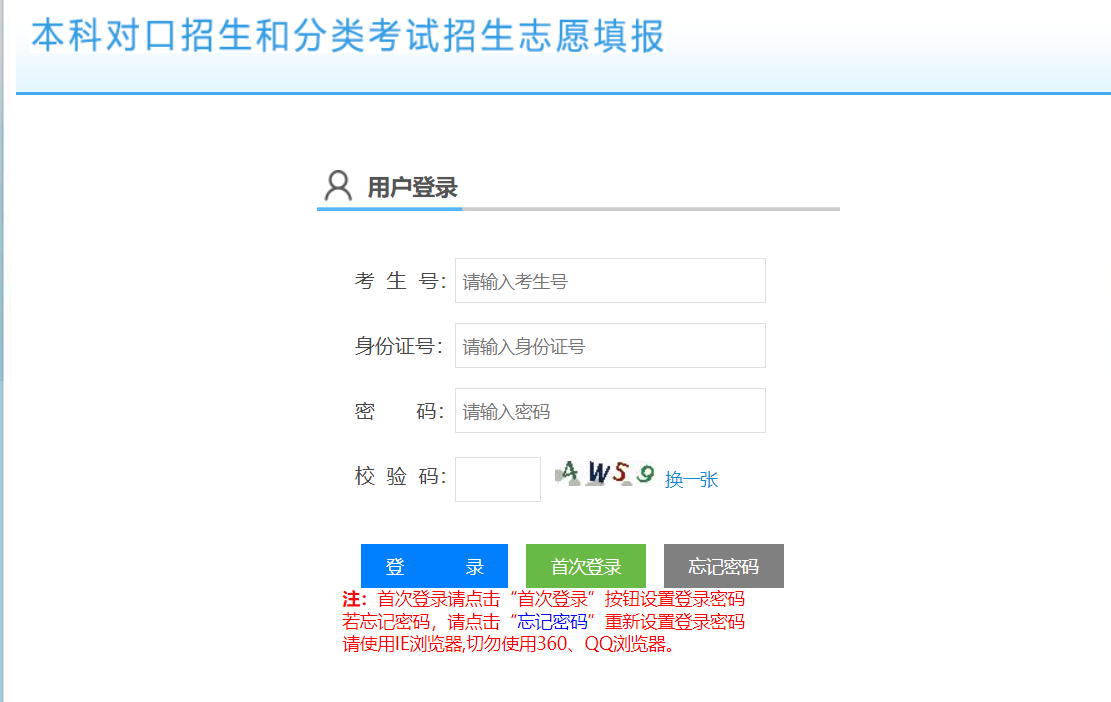The image size is (1111, 702).
Task: Click the bold red 注: note label
Action: (x=355, y=600)
